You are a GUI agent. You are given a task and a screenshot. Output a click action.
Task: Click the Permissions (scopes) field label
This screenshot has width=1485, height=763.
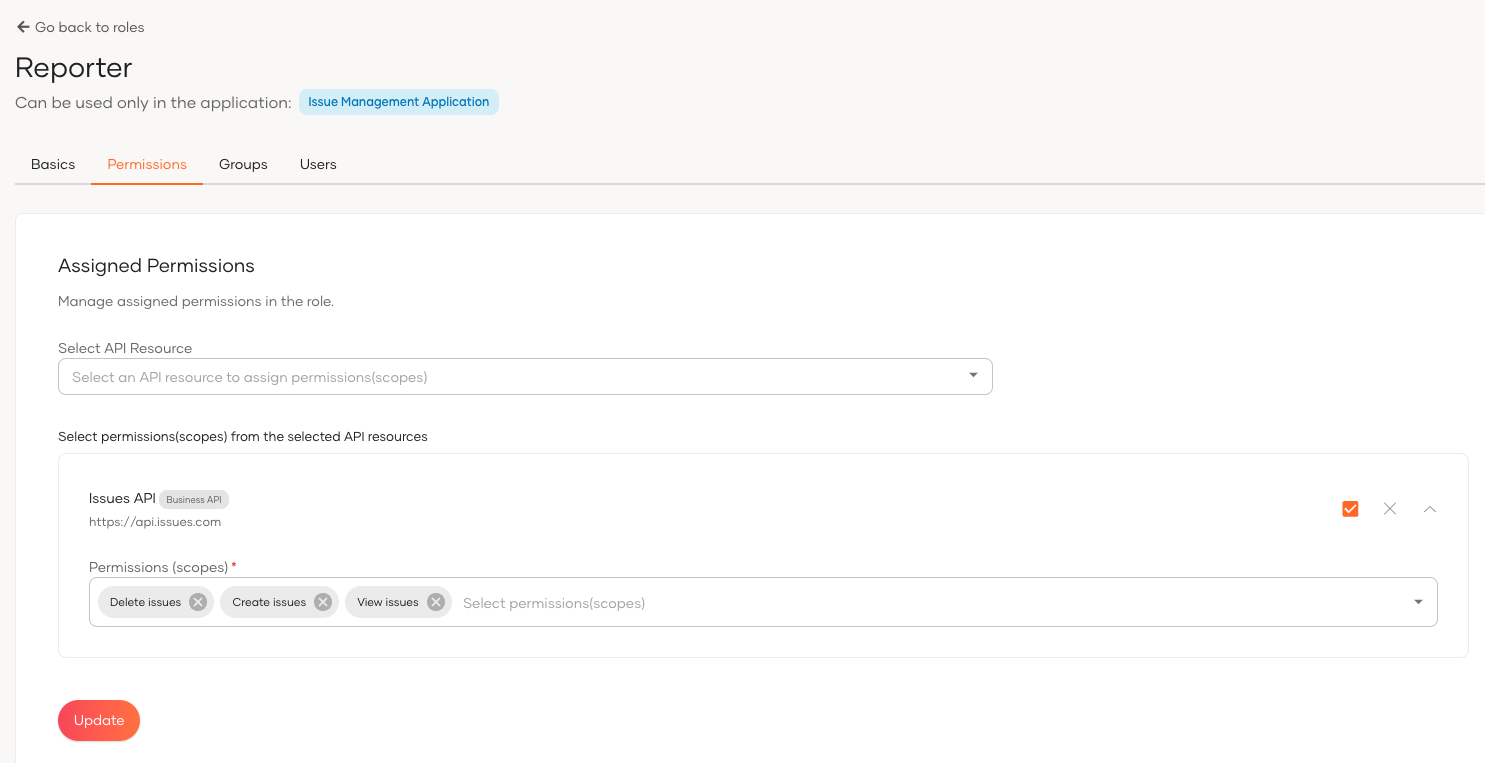159,567
